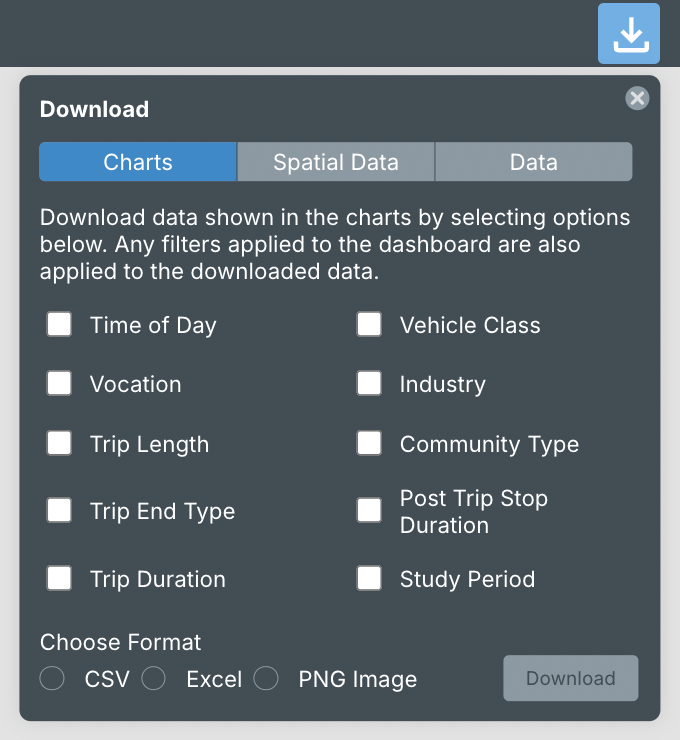Open the Spatial Data tab
The height and width of the screenshot is (740, 680).
[336, 162]
